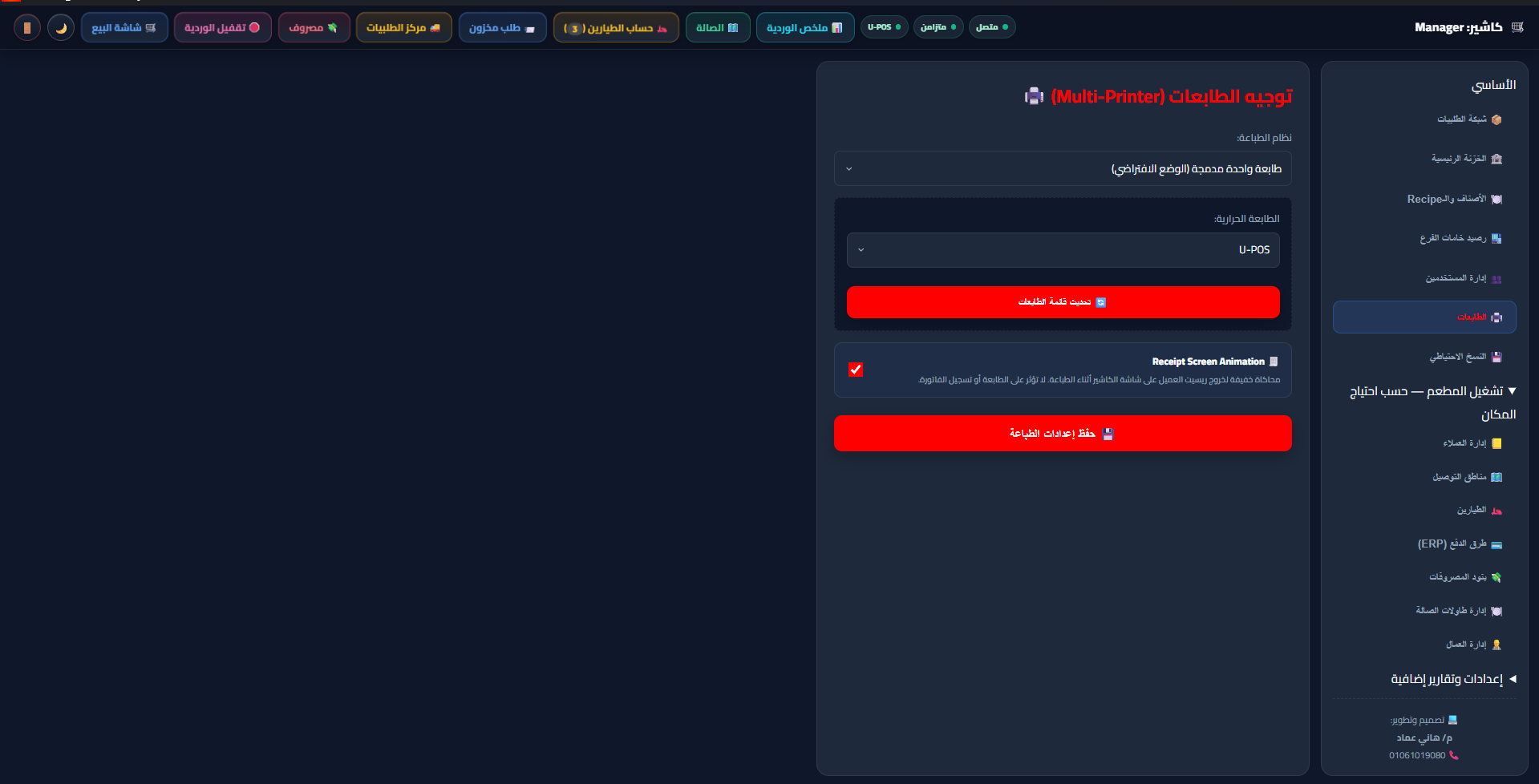1539x784 pixels.
Task: Open حساب الطيارين delivery accounts
Action: 616,27
